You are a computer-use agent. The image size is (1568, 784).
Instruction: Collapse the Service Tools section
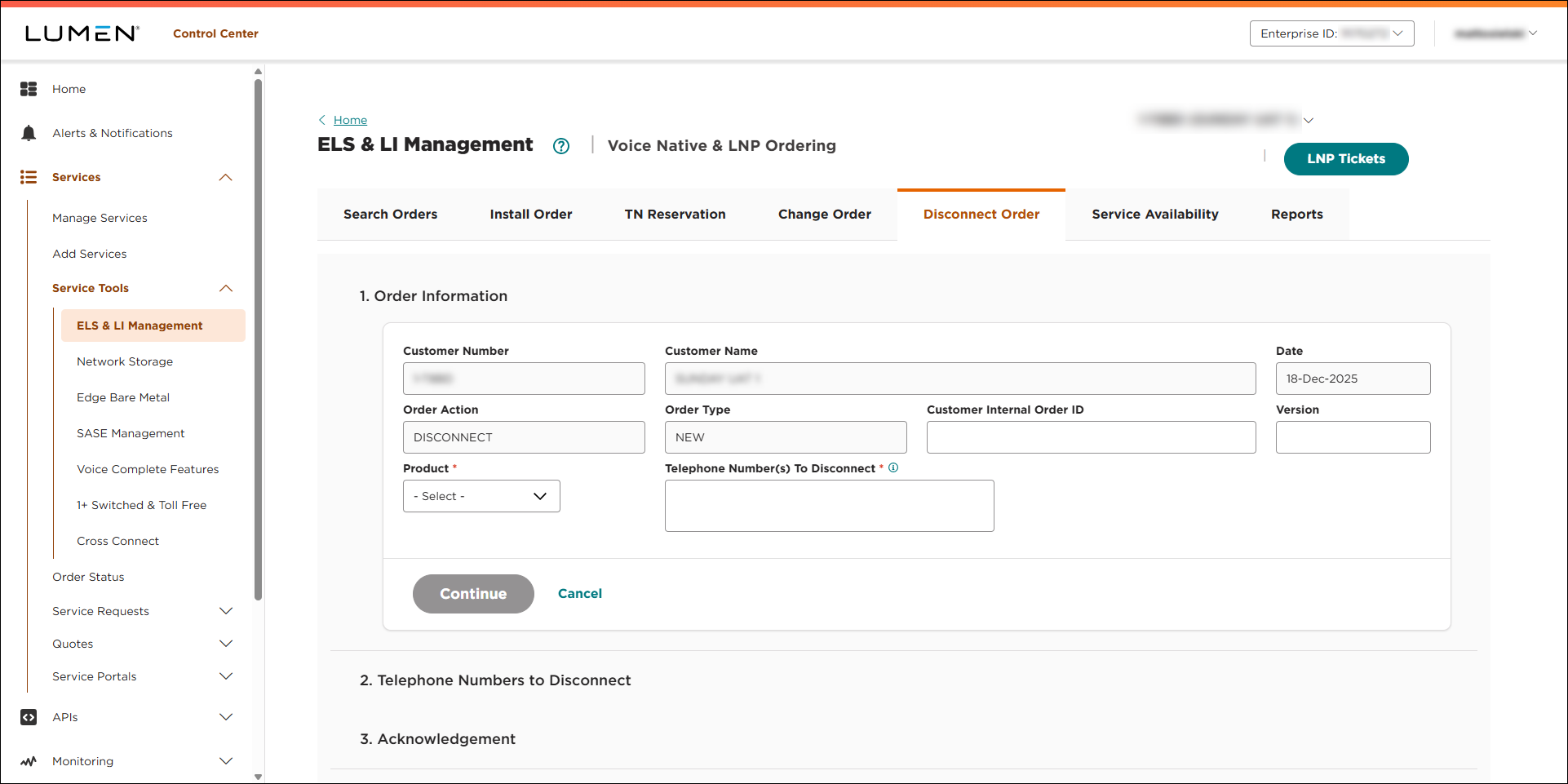tap(226, 287)
